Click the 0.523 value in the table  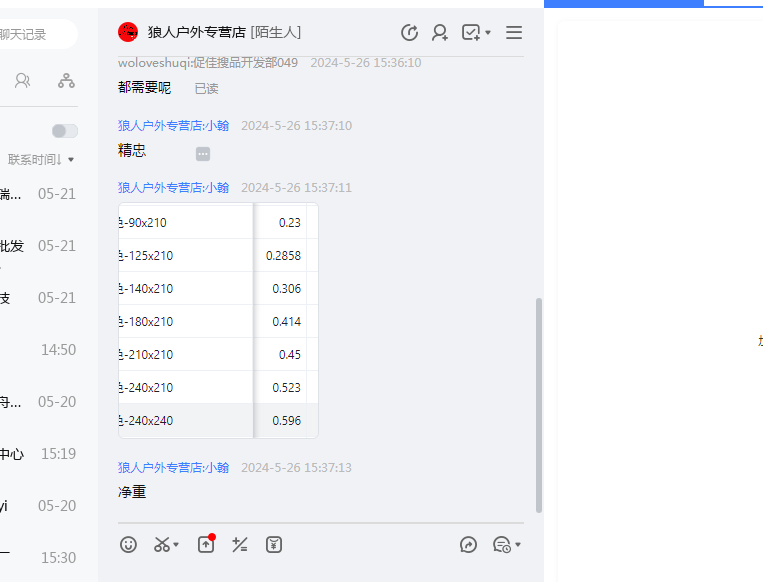click(x=287, y=387)
